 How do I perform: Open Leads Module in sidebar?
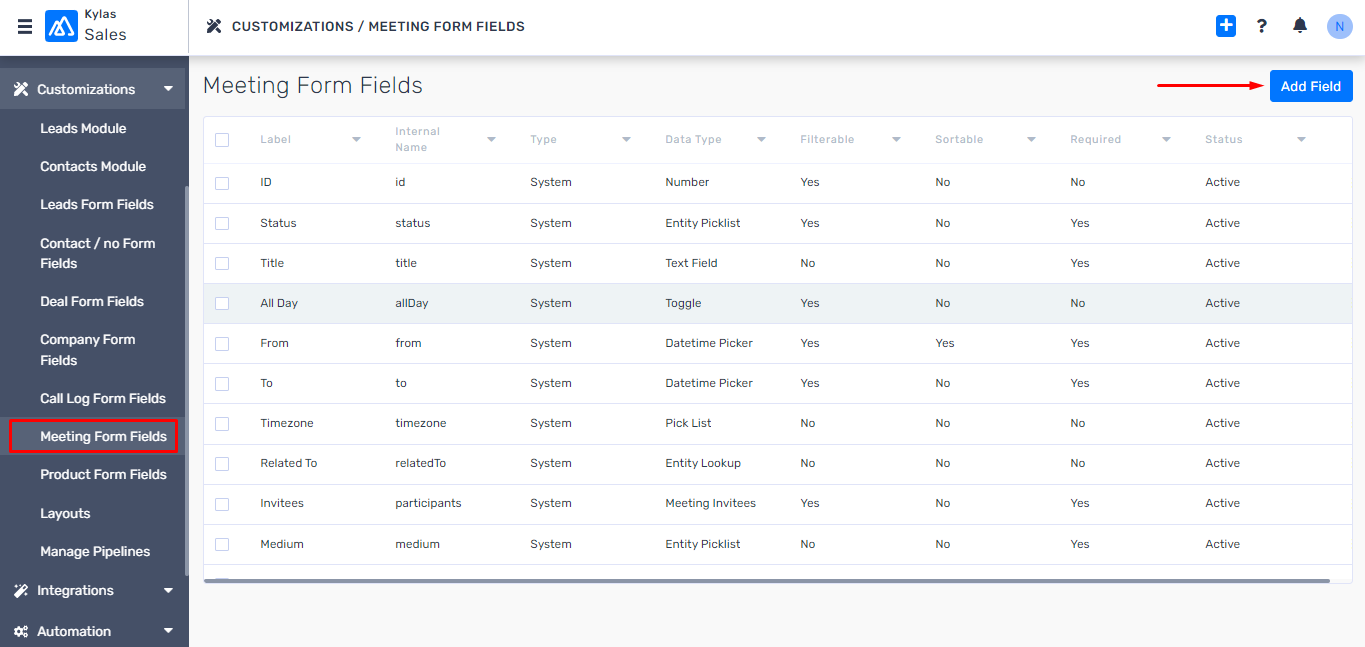[83, 128]
